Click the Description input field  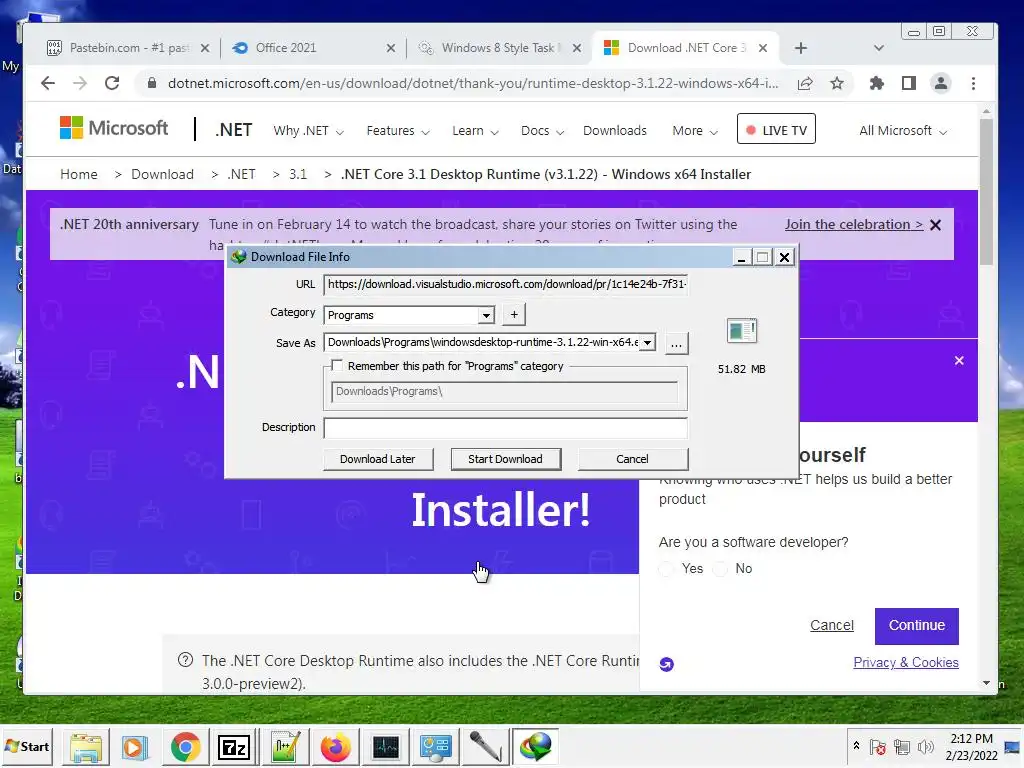point(505,428)
